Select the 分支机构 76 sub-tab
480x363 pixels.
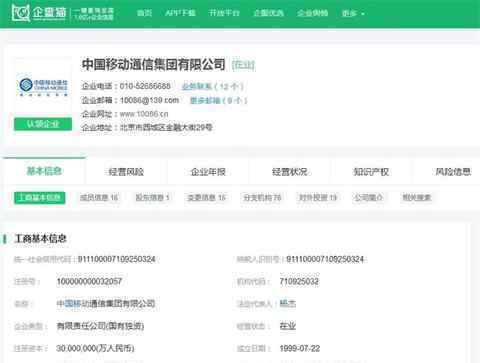coord(262,198)
